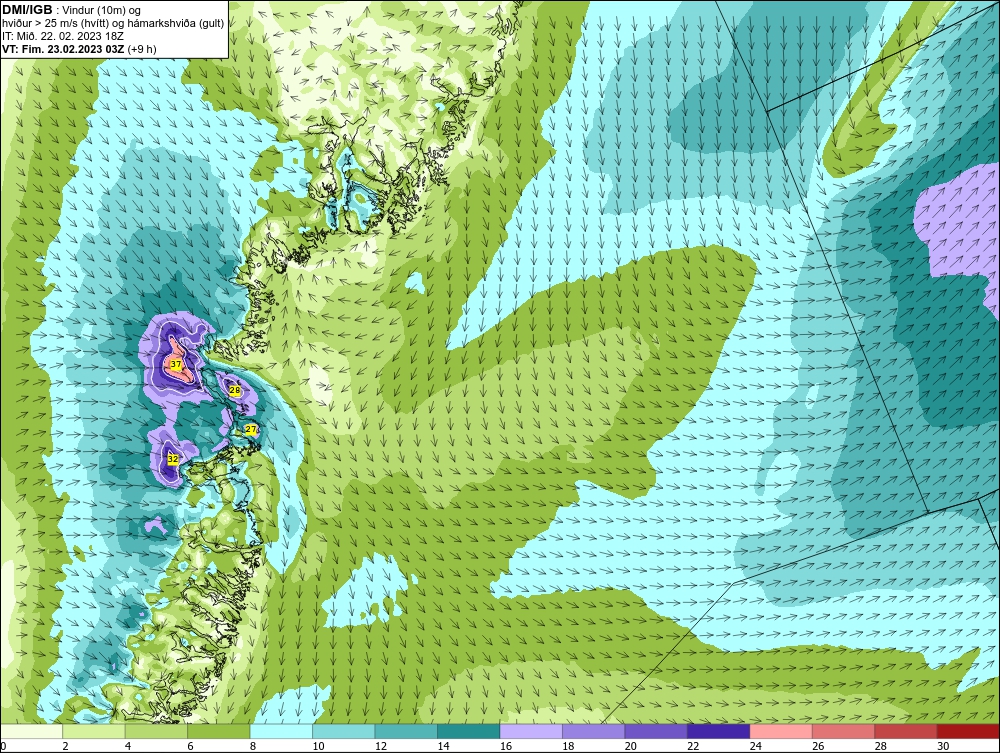This screenshot has width=1000, height=753.
Task: Click the legend tick label 12
Action: 380,746
